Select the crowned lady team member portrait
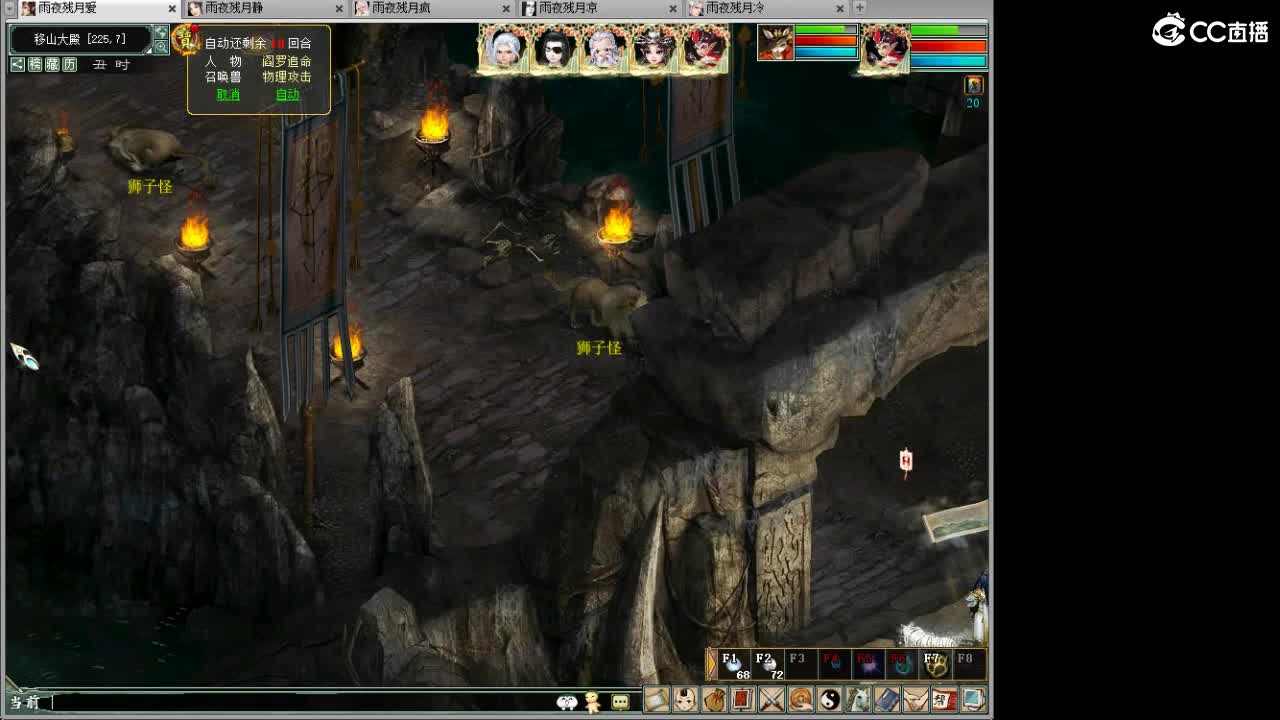1280x720 pixels. tap(653, 49)
